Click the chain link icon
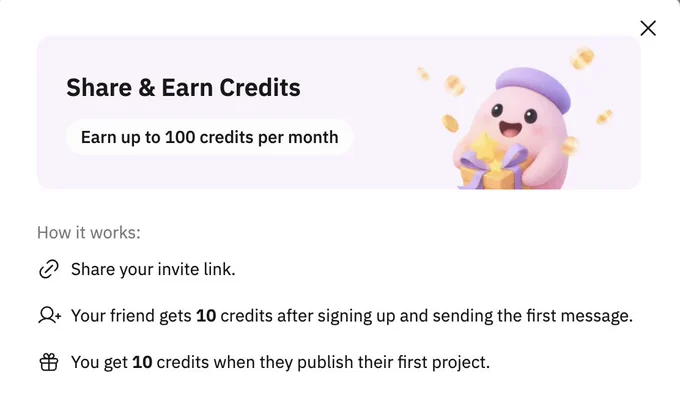The image size is (680, 401). pyautogui.click(x=49, y=269)
